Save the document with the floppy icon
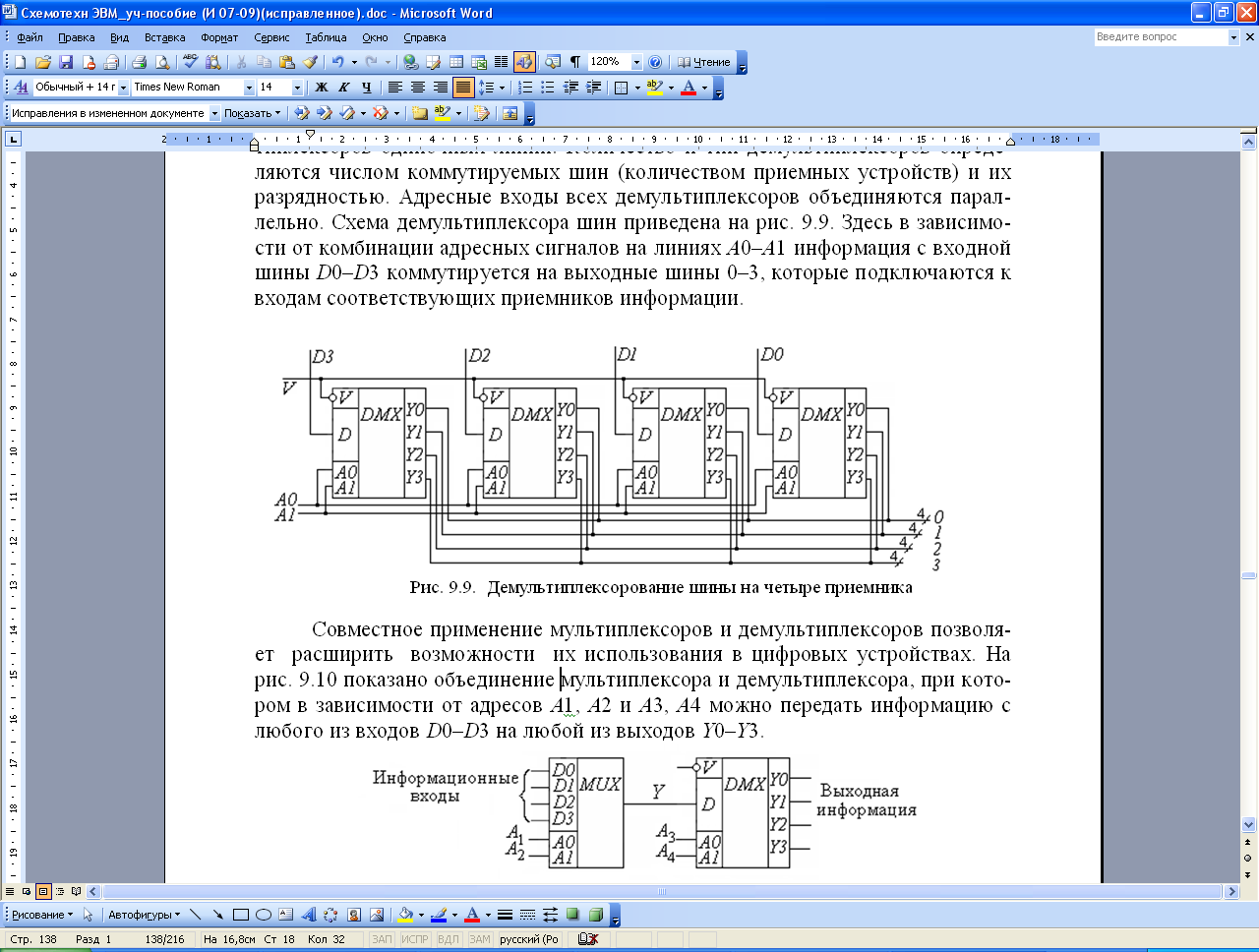Screen dimensions: 1259x952 66,62
